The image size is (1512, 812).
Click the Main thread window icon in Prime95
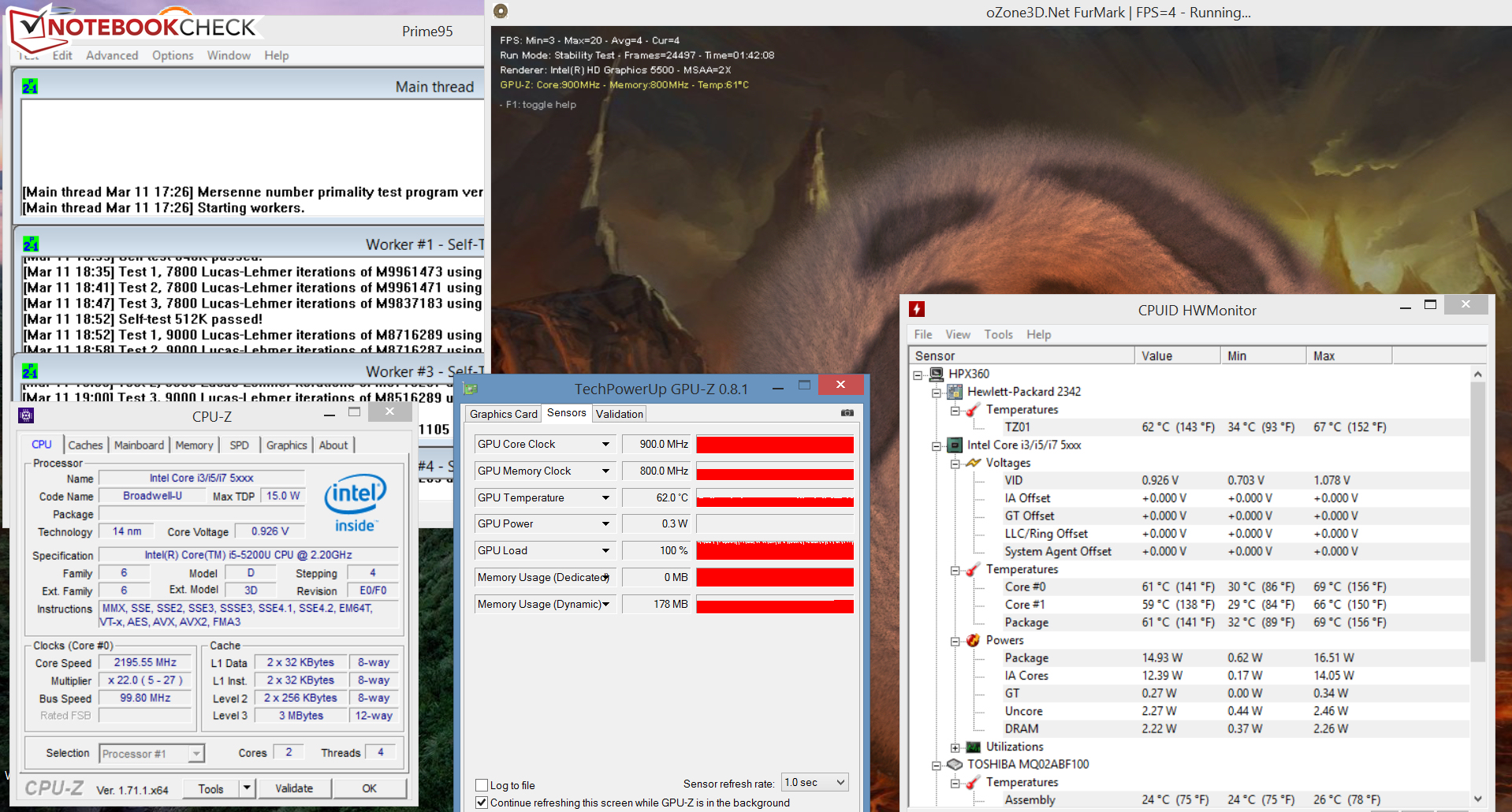(30, 87)
